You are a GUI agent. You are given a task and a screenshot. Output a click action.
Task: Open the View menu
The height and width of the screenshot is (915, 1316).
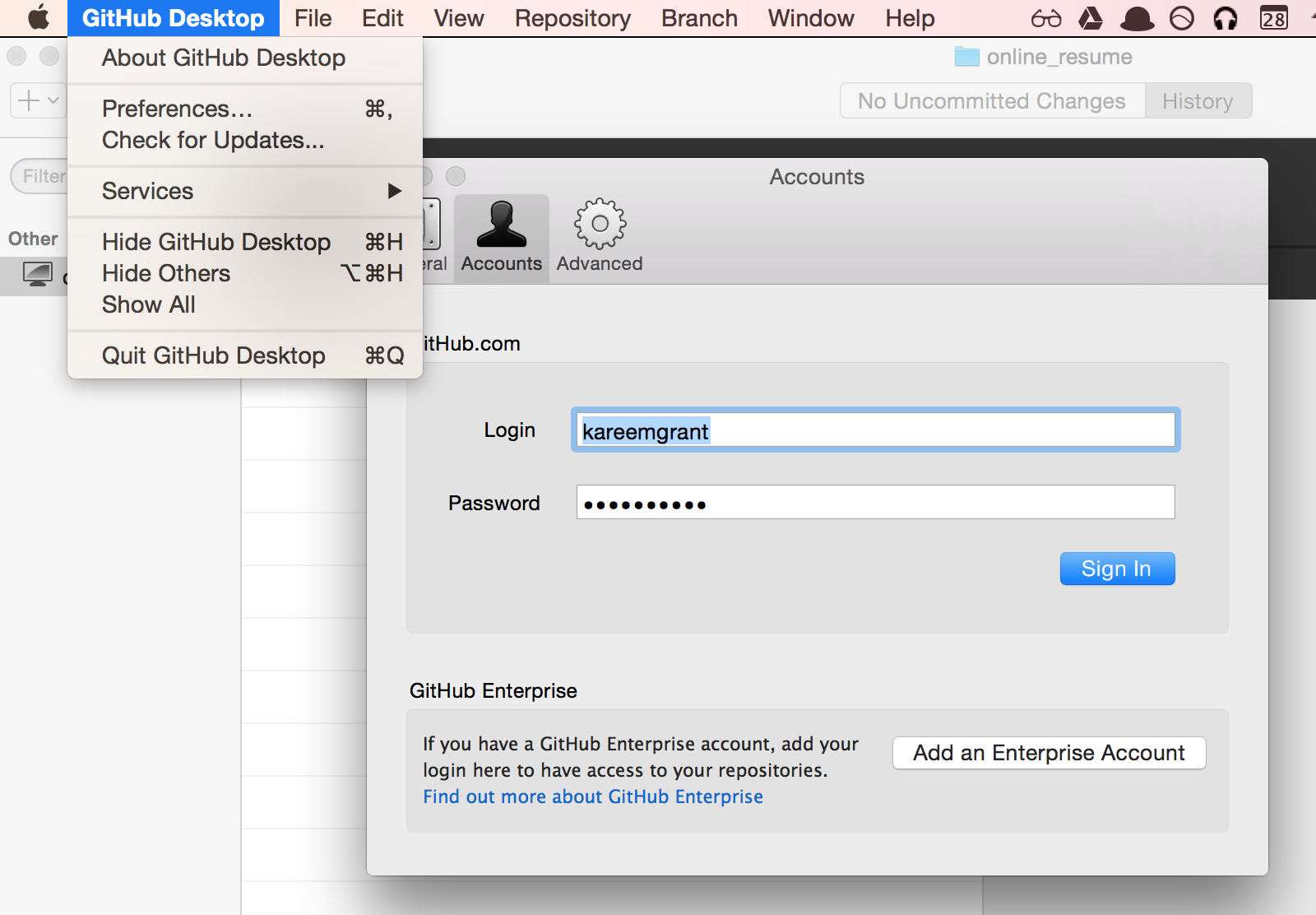coord(459,18)
